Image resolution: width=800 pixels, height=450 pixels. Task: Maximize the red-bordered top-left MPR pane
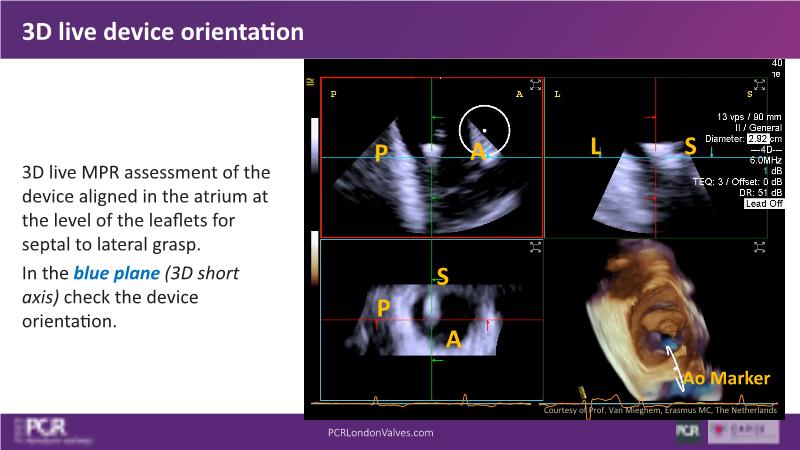click(536, 84)
